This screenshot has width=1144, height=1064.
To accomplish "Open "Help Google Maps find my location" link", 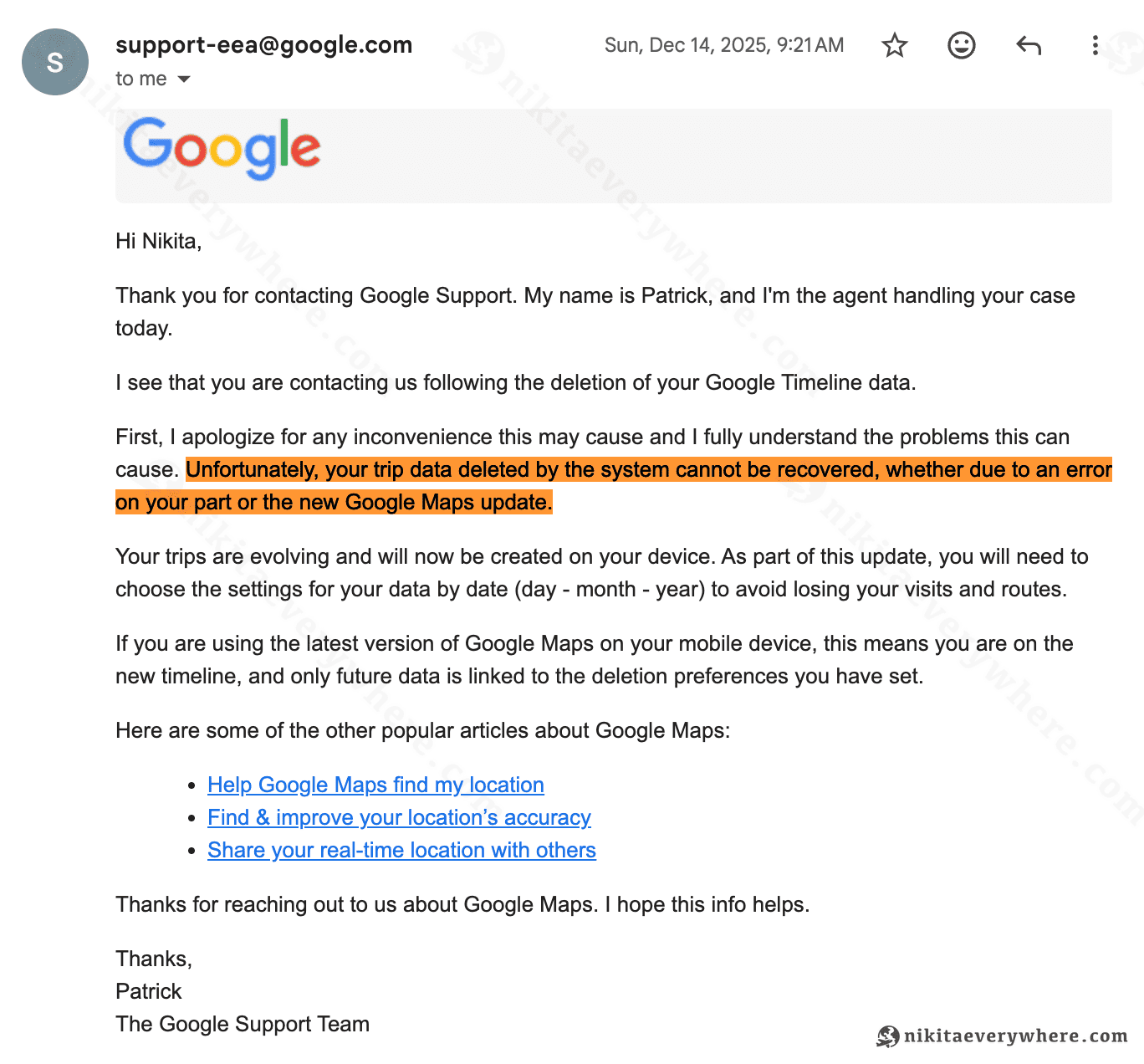I will click(375, 785).
